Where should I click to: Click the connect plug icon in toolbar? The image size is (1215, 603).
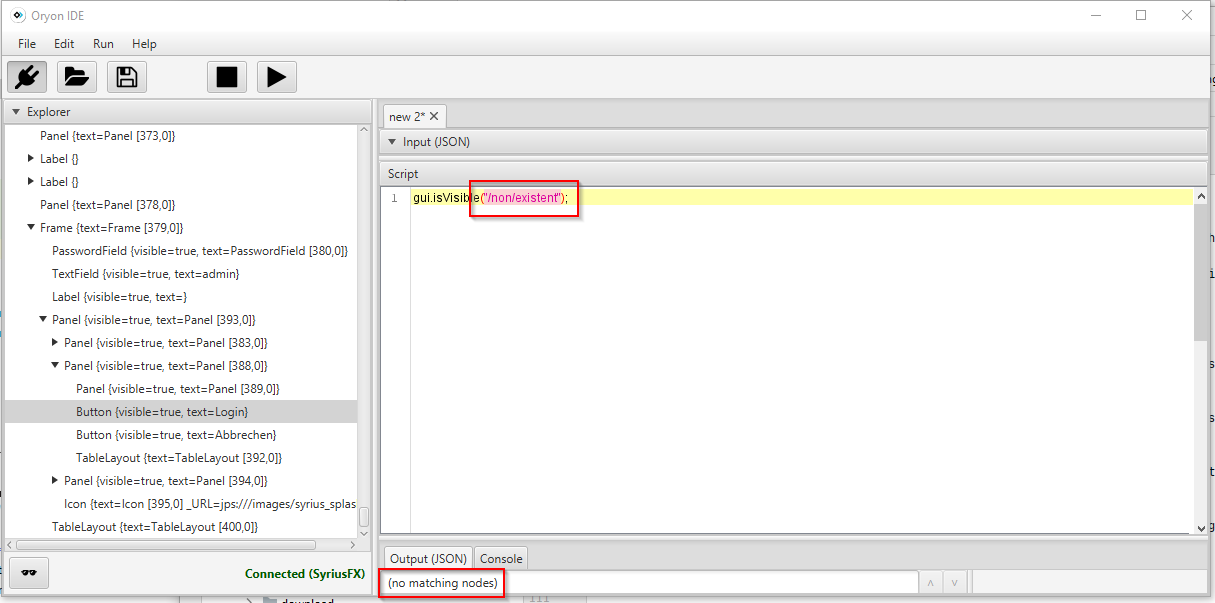[x=27, y=77]
